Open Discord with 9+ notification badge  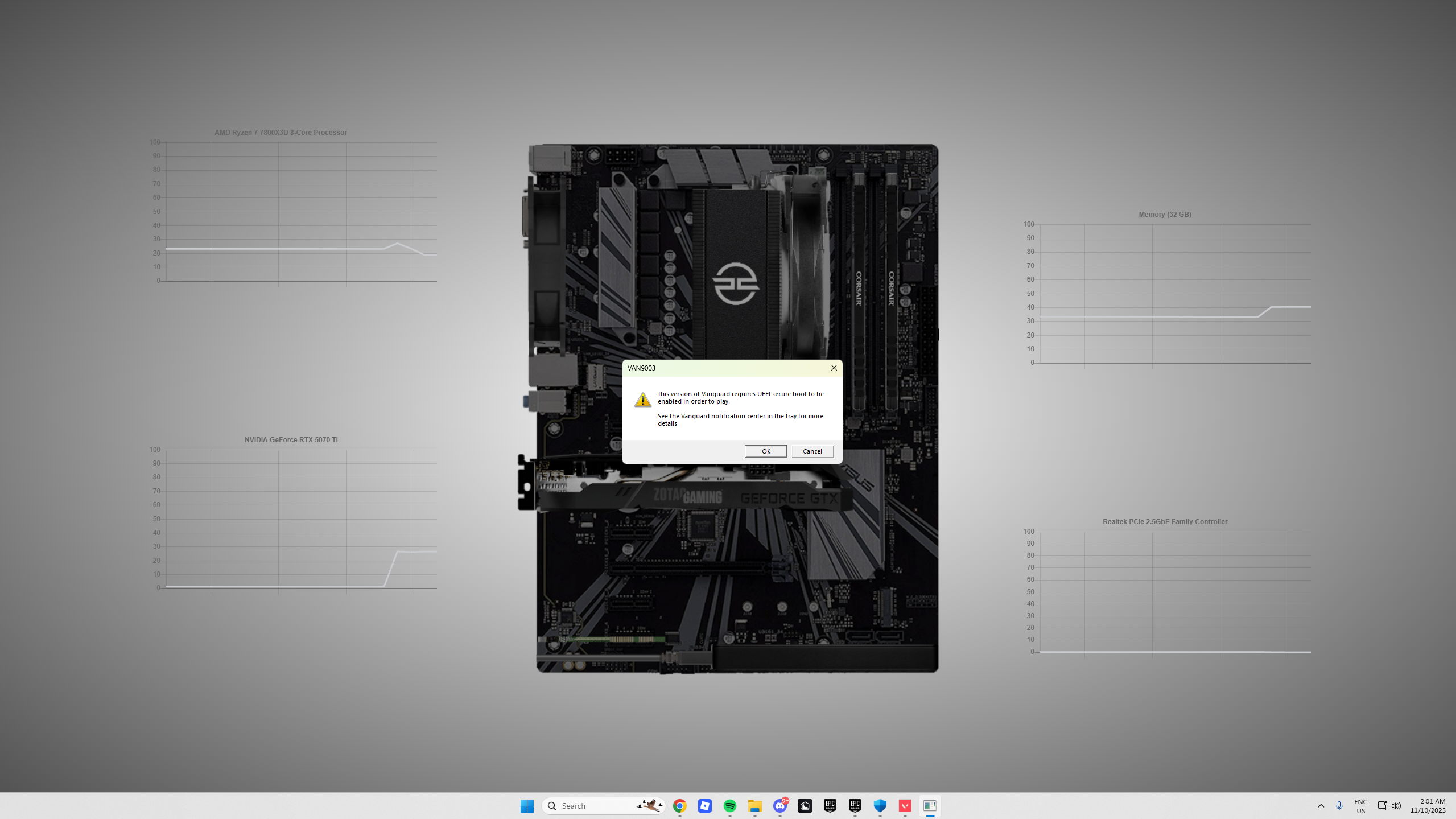[779, 806]
